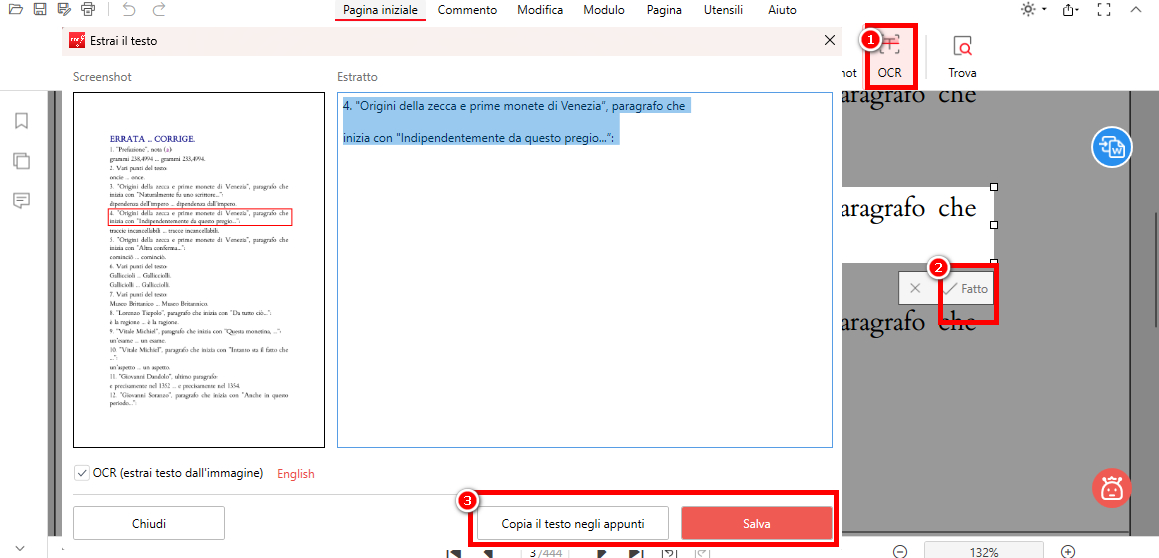The height and width of the screenshot is (558, 1159).
Task: Click inside the Estratto extracted text box
Action: pyautogui.click(x=585, y=270)
